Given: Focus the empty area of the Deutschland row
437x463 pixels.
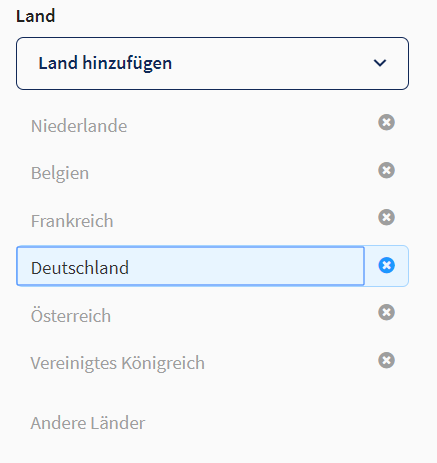Looking at the screenshot, I should [247, 266].
